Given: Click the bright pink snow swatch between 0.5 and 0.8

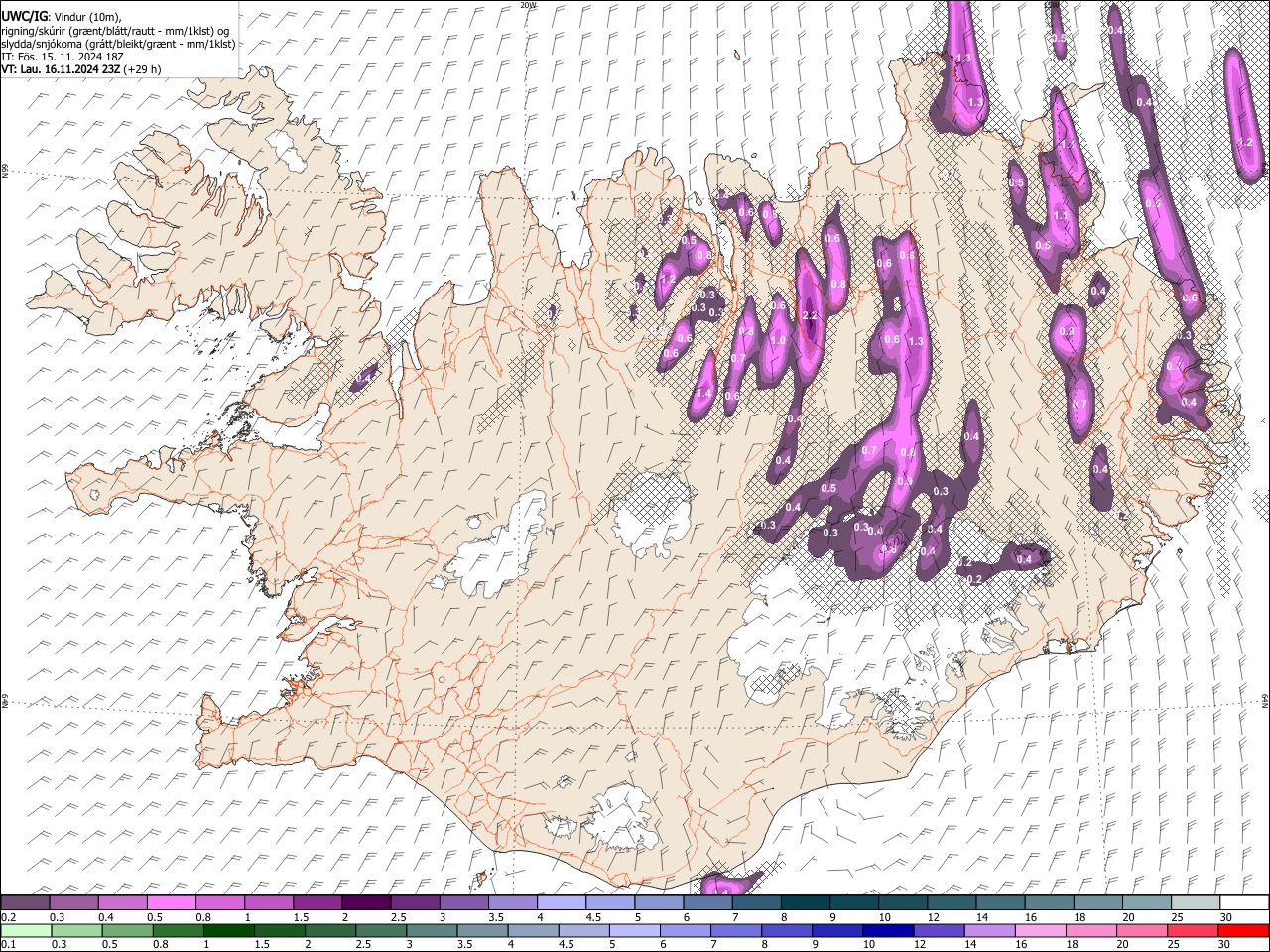Looking at the screenshot, I should (x=171, y=903).
